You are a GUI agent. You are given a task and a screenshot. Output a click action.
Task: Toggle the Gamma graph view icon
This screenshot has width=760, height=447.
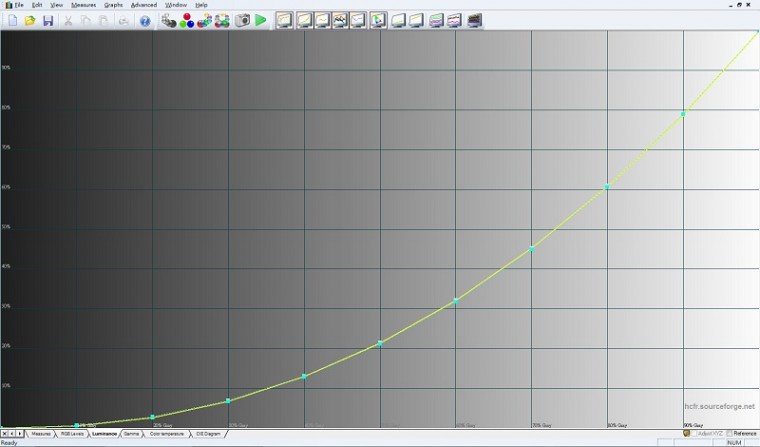pos(304,20)
